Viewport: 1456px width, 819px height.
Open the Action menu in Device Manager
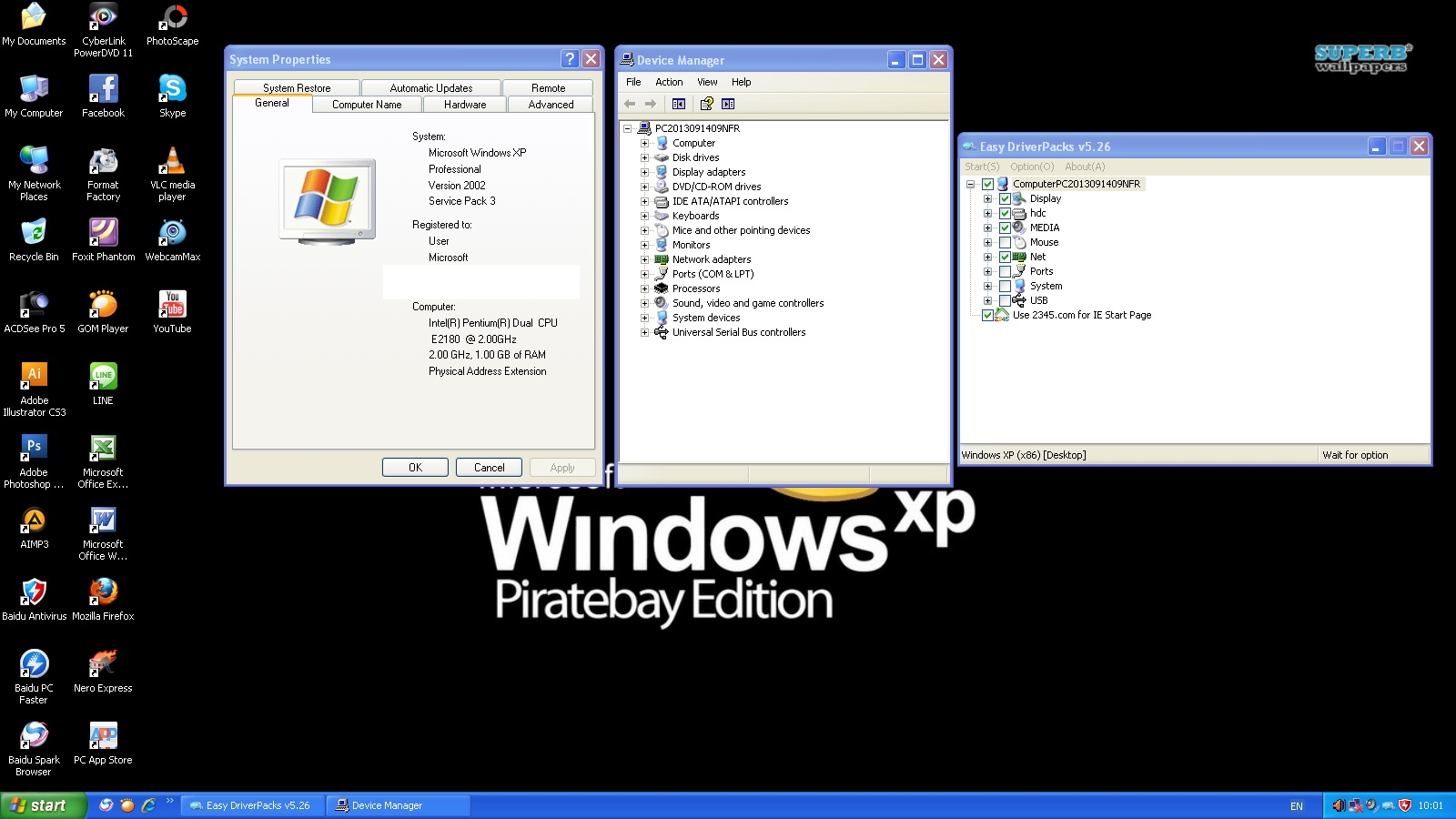[669, 82]
